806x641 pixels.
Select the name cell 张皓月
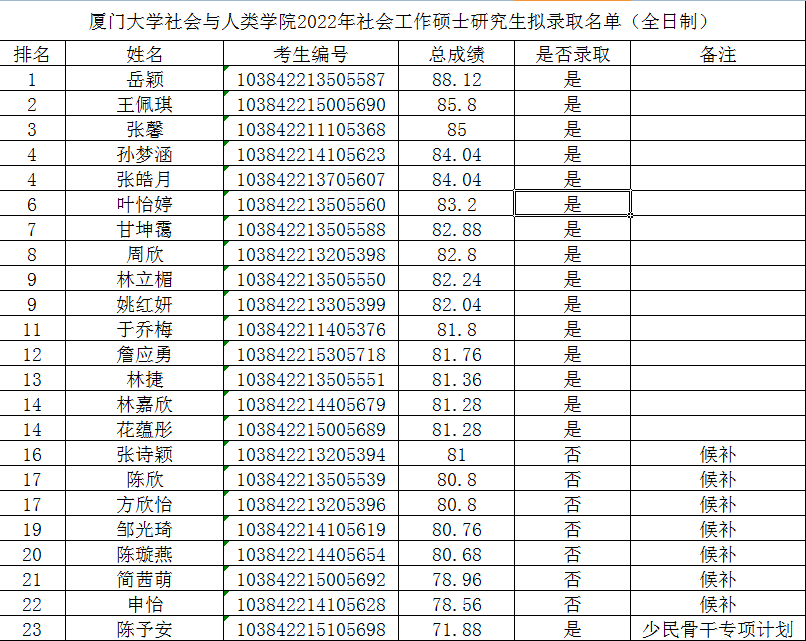[x=144, y=179]
